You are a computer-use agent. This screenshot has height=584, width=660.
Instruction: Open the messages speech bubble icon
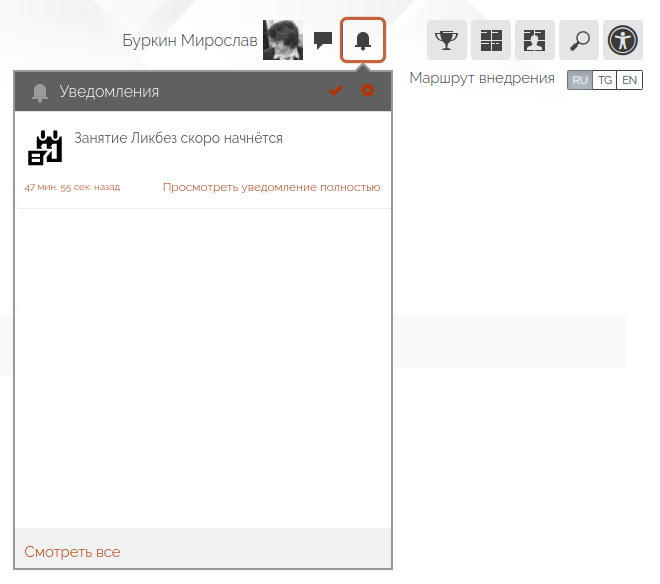[323, 40]
